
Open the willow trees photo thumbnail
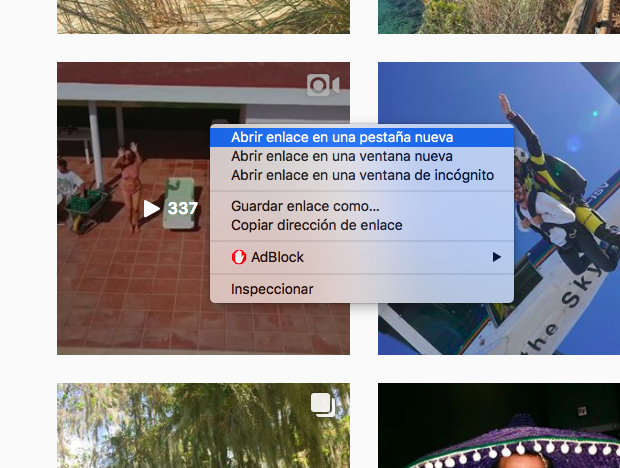203,425
